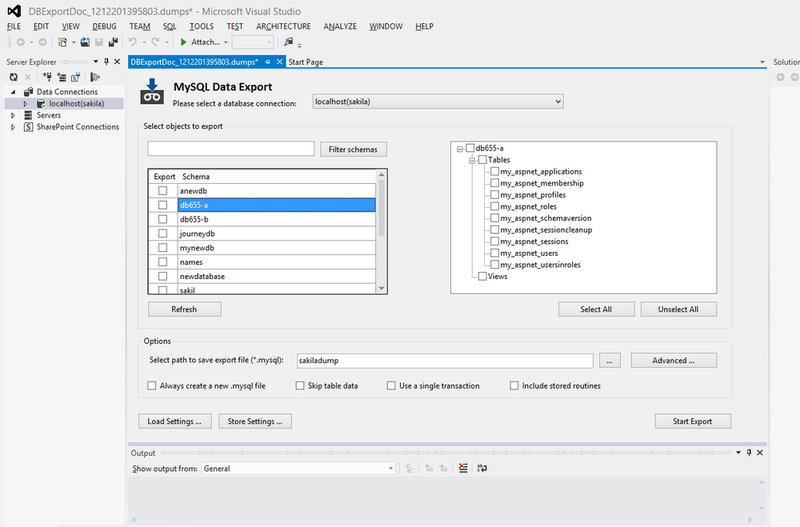The height and width of the screenshot is (527, 800).
Task: Open the DEBUG menu
Action: click(104, 27)
